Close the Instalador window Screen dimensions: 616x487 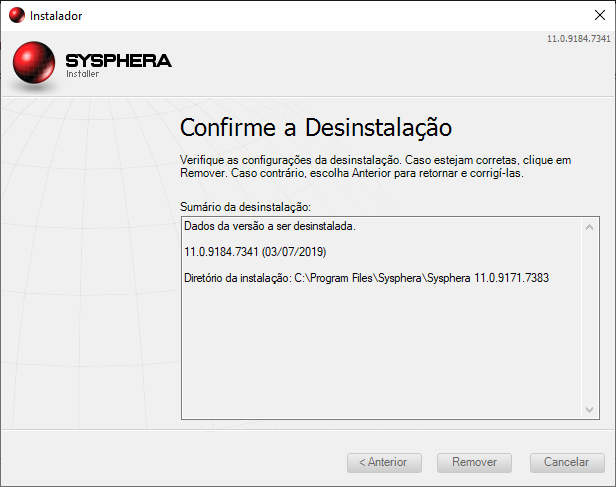600,15
